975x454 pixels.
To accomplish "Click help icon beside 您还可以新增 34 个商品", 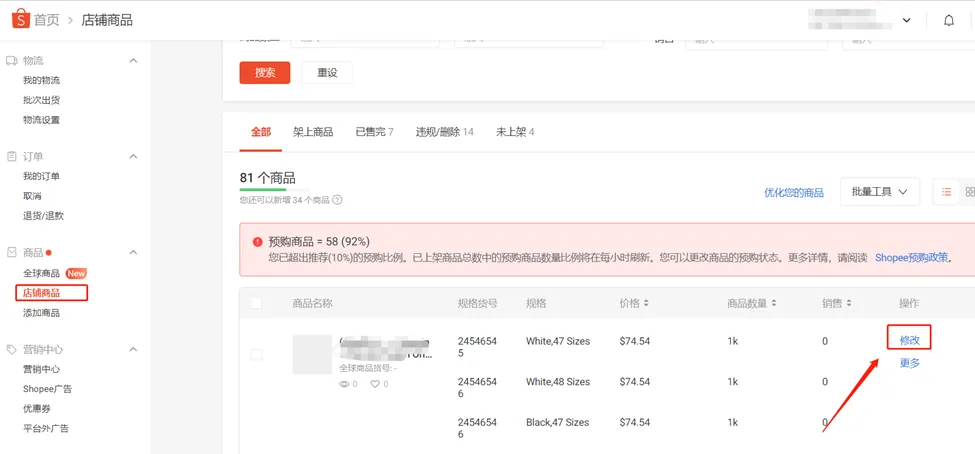I will [x=337, y=200].
